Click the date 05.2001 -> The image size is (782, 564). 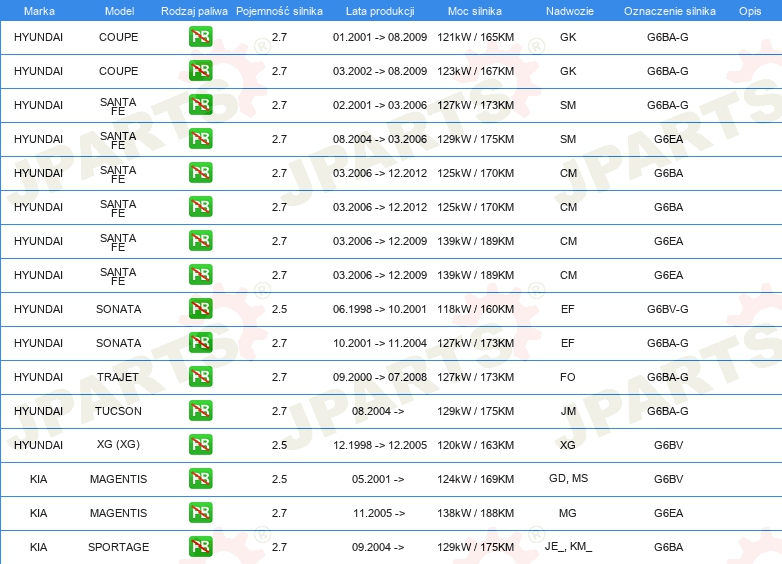(x=378, y=479)
